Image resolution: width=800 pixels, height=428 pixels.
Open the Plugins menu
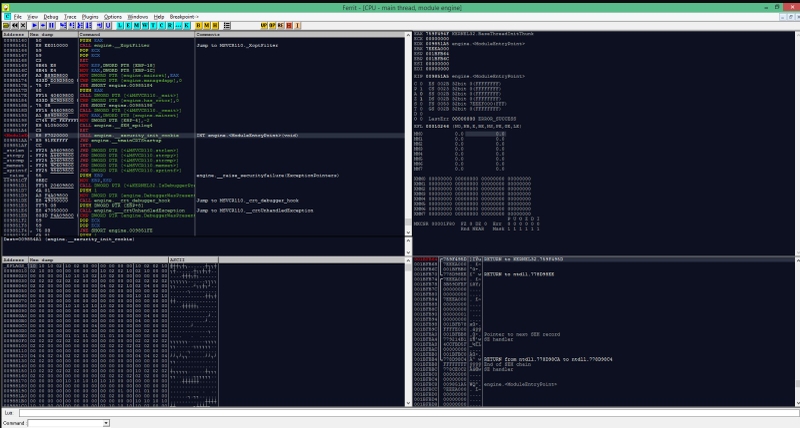coord(90,17)
